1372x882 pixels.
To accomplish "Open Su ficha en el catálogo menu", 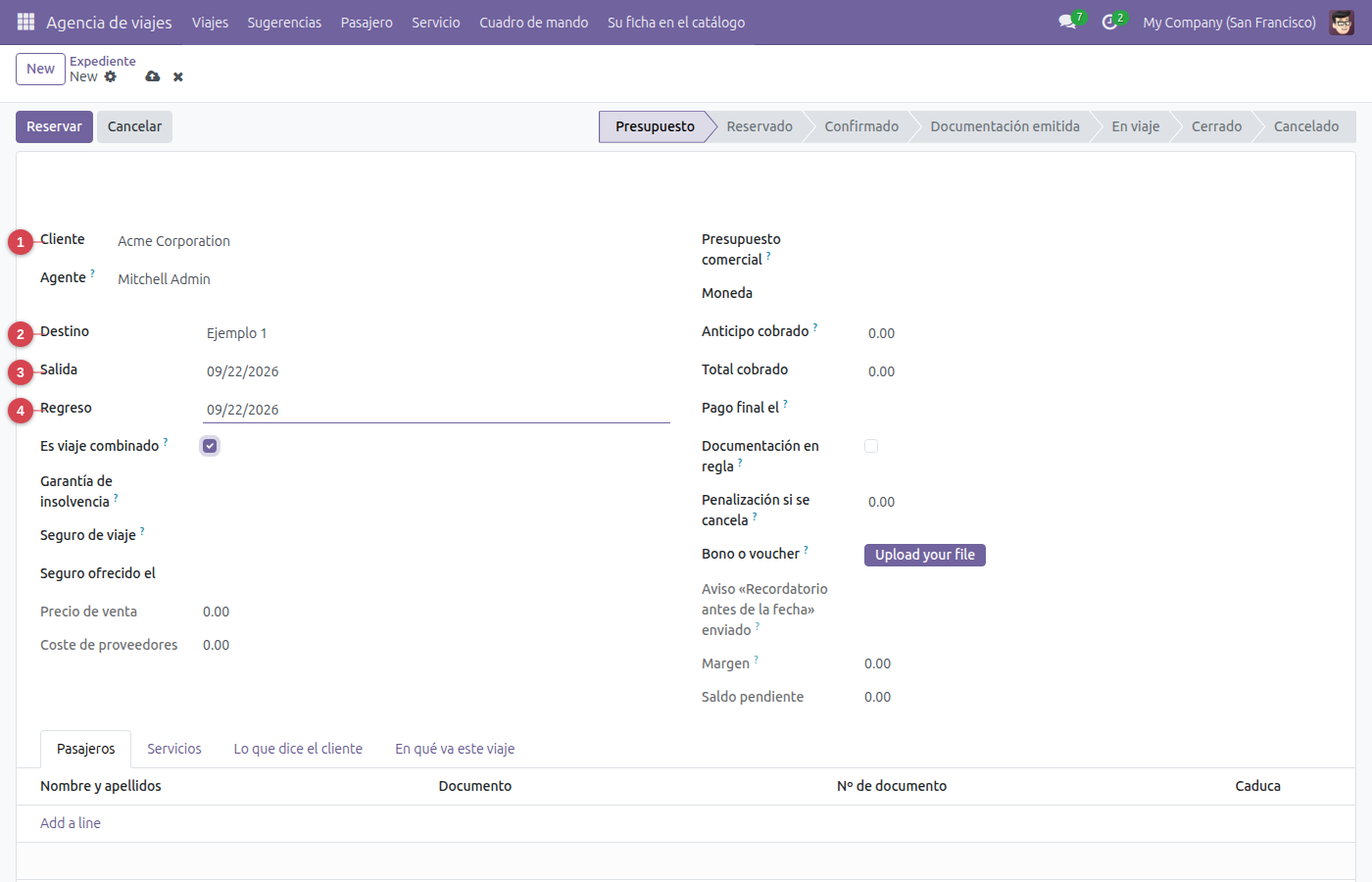I will [x=676, y=22].
